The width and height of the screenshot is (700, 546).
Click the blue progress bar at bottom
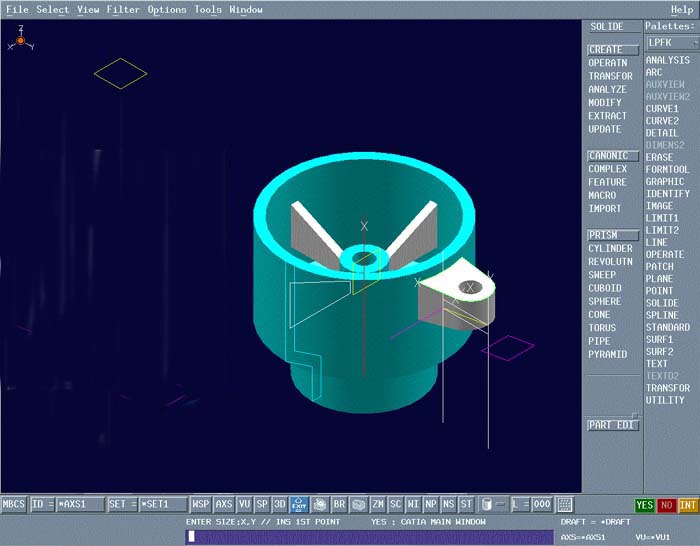(x=370, y=537)
